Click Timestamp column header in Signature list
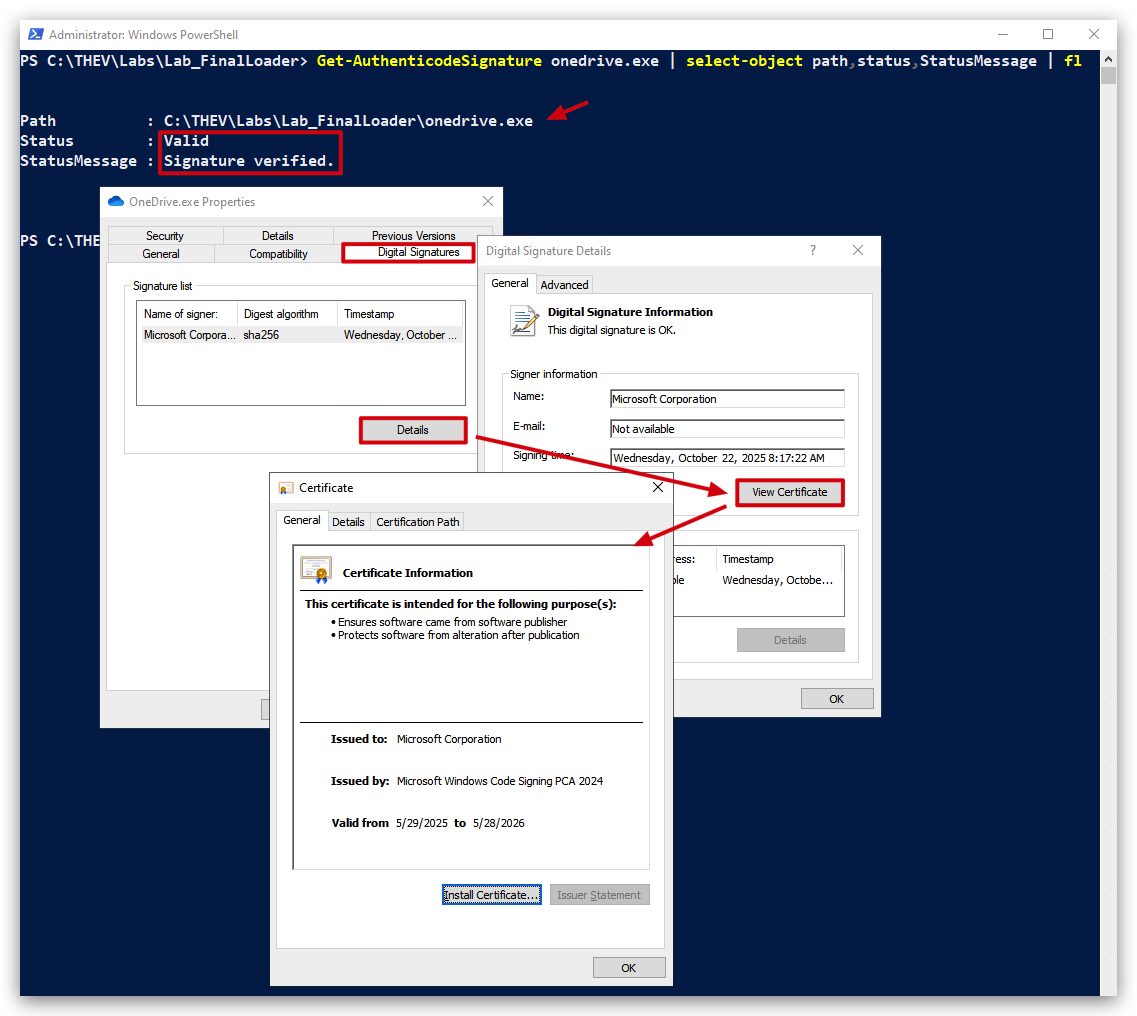 [400, 314]
